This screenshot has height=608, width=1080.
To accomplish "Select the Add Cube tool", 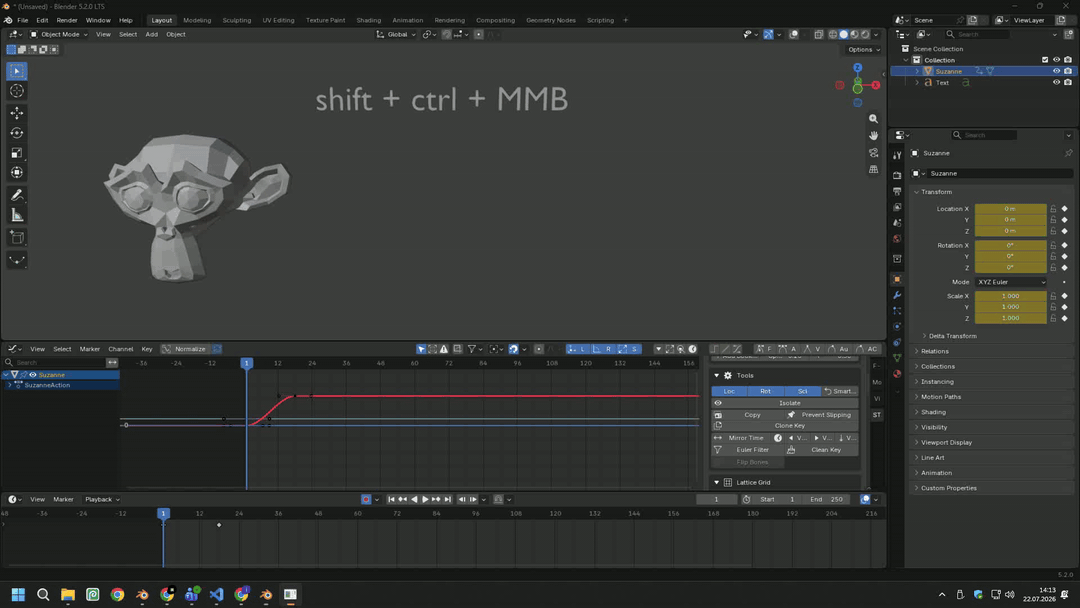I will point(17,238).
